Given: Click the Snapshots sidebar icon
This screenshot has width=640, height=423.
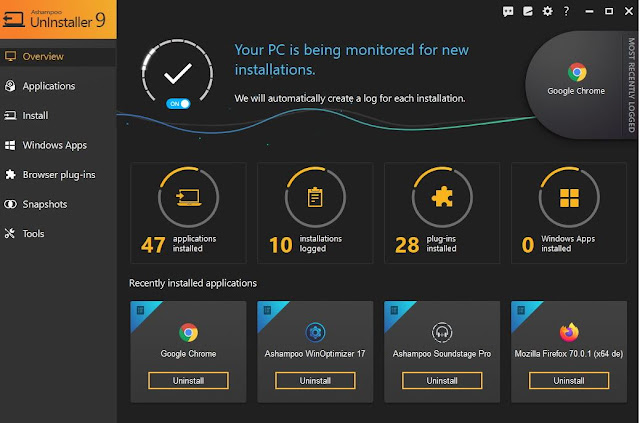Looking at the screenshot, I should point(10,204).
